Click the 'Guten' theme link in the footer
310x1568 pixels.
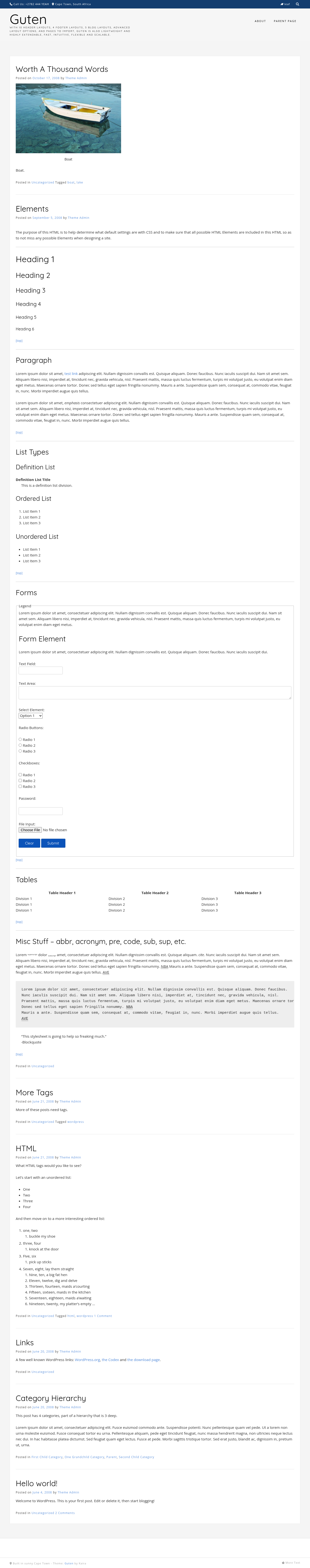[x=69, y=1563]
